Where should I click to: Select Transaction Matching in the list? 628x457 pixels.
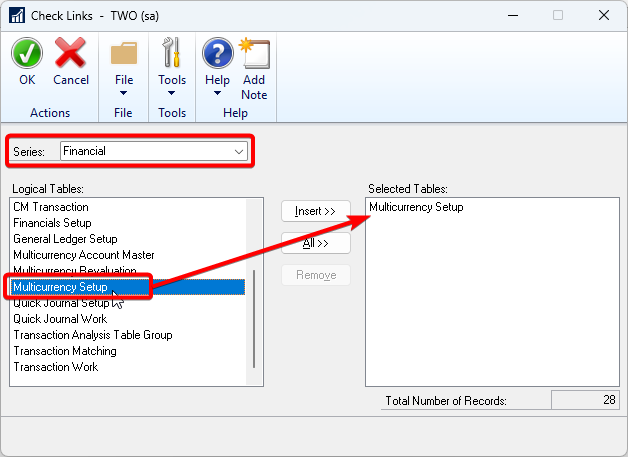point(64,351)
